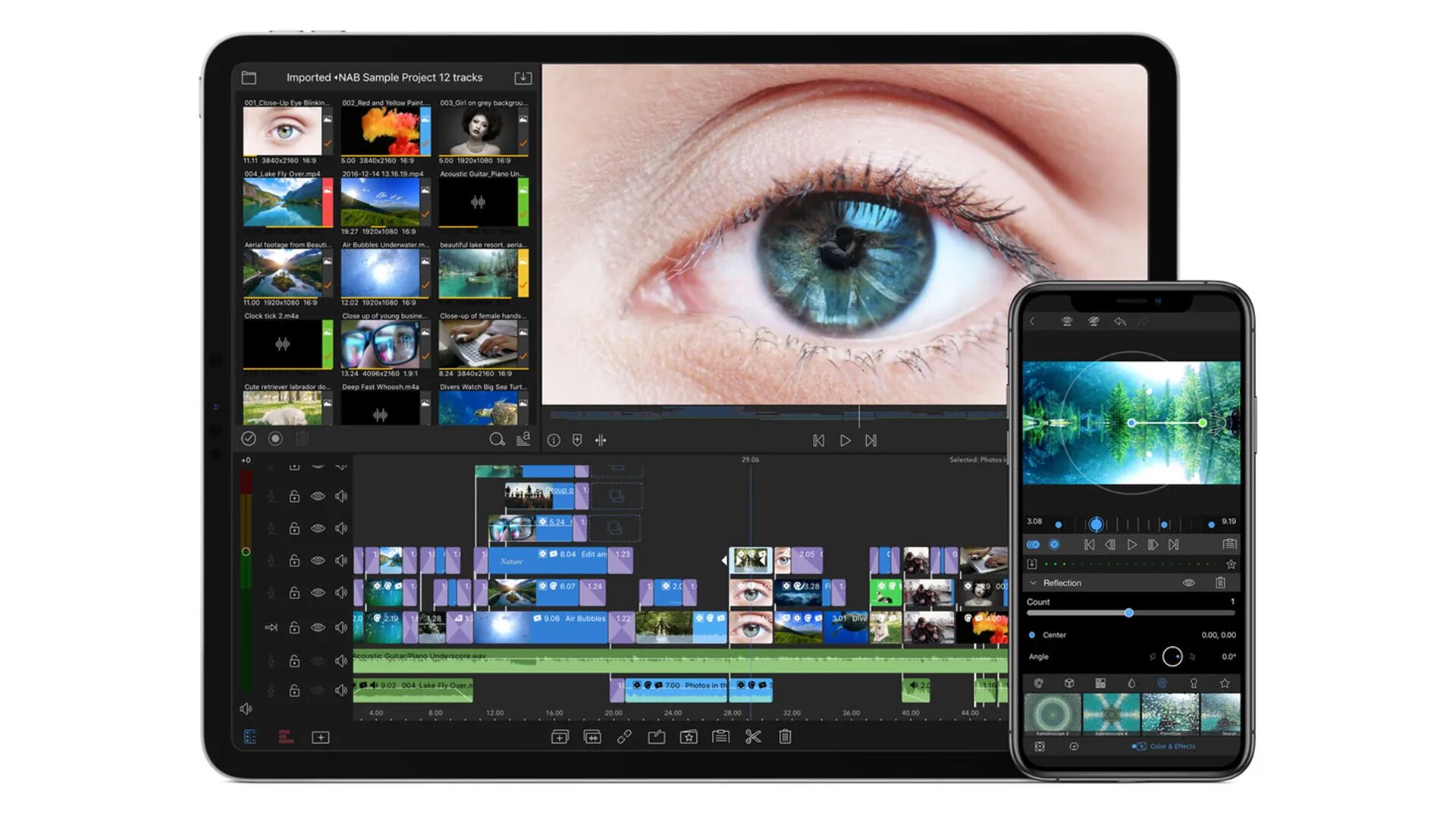Click the clip info icon
The image size is (1456, 819).
pyautogui.click(x=554, y=441)
